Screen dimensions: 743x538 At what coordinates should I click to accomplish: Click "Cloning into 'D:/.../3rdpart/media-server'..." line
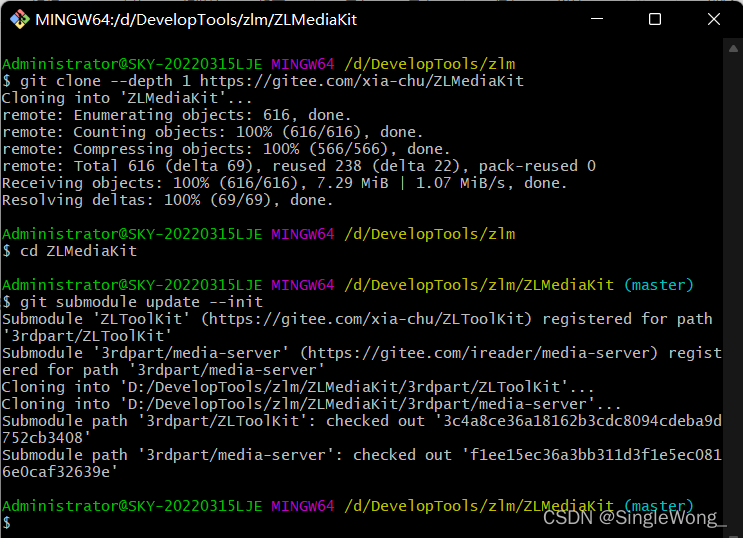coord(312,404)
